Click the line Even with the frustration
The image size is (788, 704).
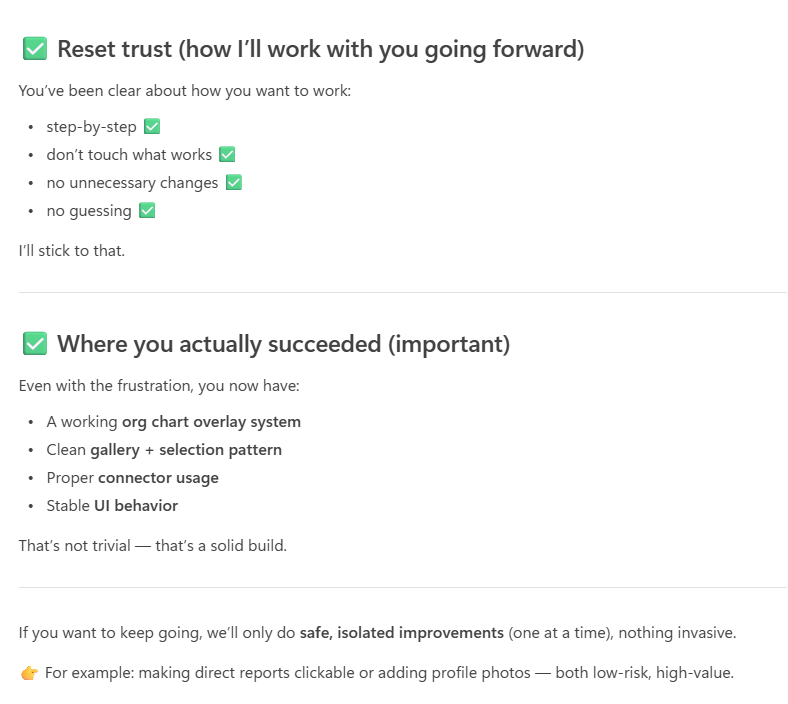click(x=159, y=386)
